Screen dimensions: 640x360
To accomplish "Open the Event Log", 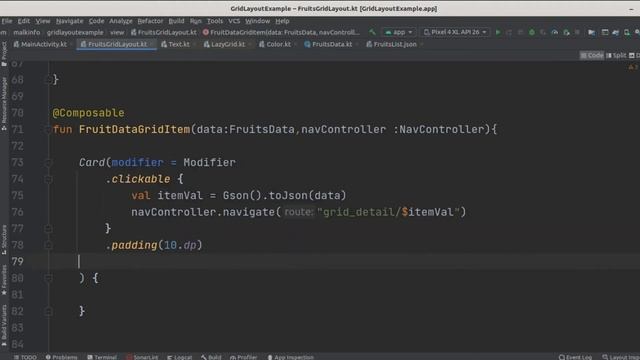I will tap(576, 357).
